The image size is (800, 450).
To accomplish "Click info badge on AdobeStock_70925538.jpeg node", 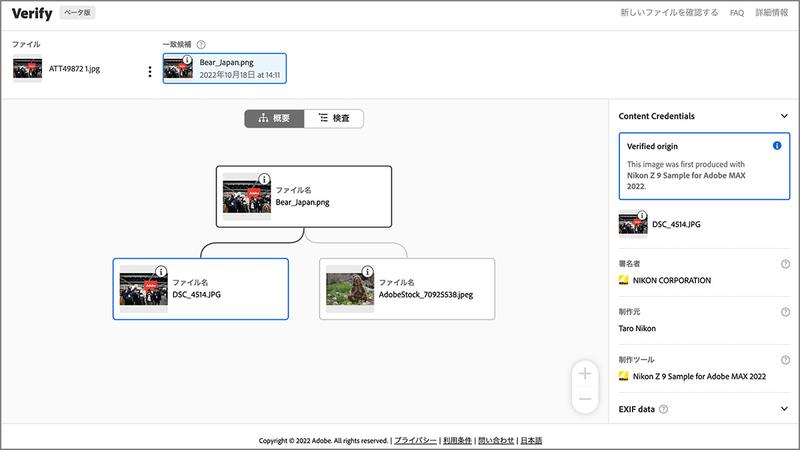I will (367, 271).
